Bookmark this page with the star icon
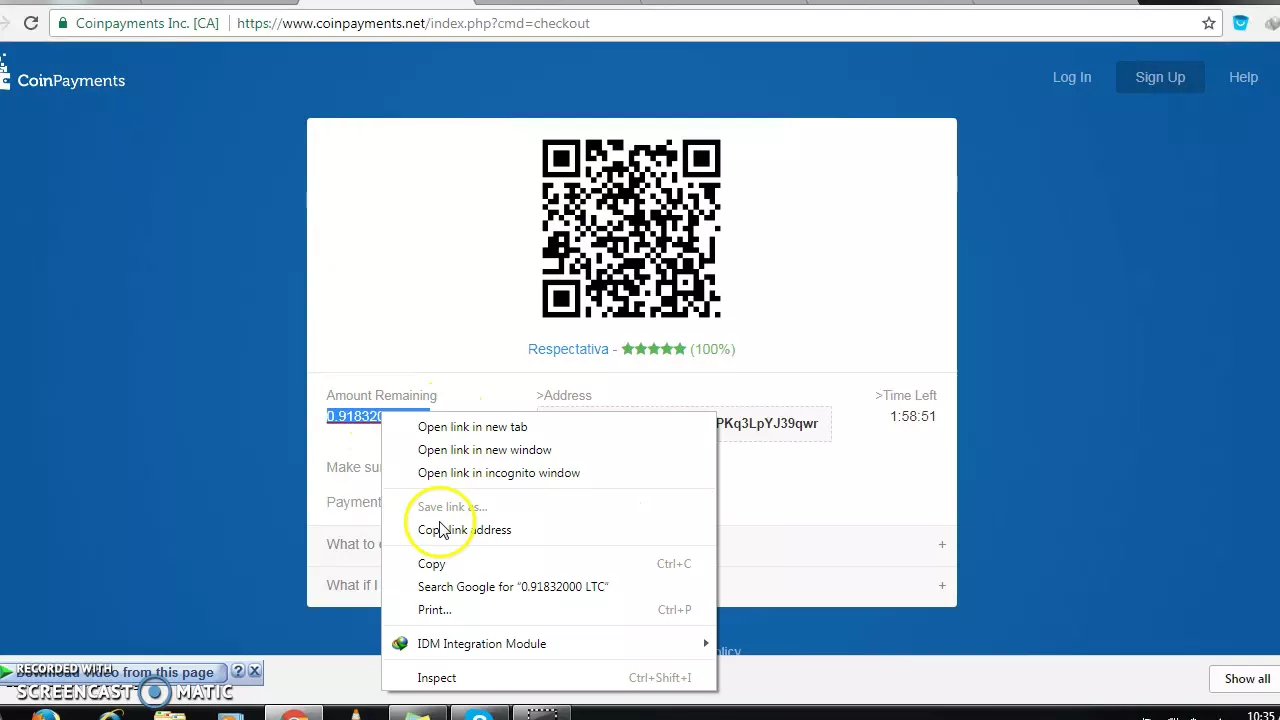The height and width of the screenshot is (720, 1280). click(1209, 23)
